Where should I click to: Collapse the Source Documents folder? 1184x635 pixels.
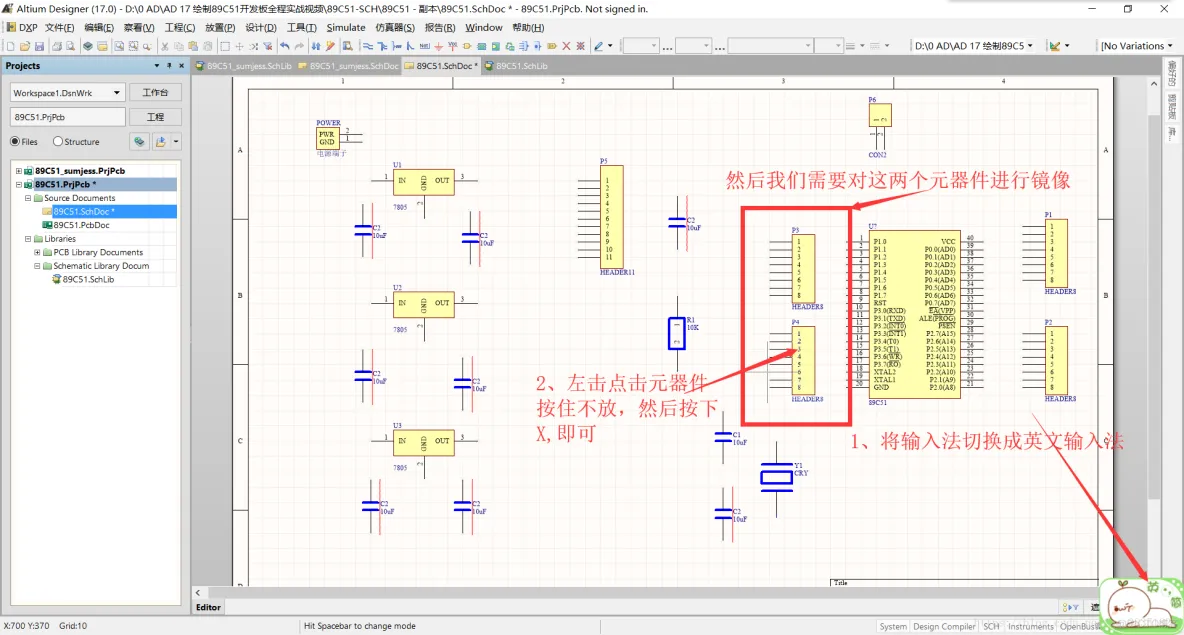pos(28,198)
